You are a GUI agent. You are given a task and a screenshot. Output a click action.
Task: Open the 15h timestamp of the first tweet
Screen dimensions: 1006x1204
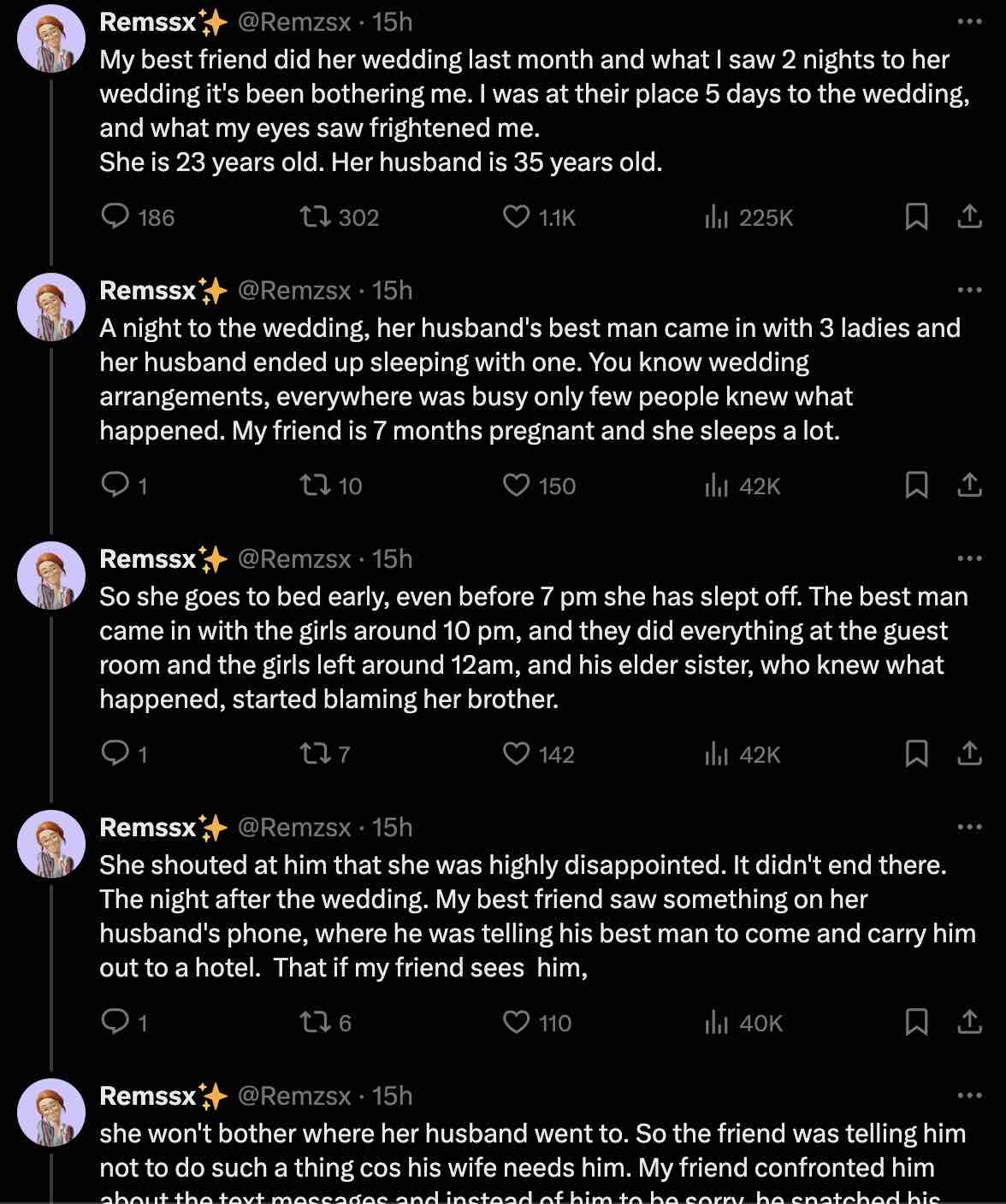tap(392, 22)
